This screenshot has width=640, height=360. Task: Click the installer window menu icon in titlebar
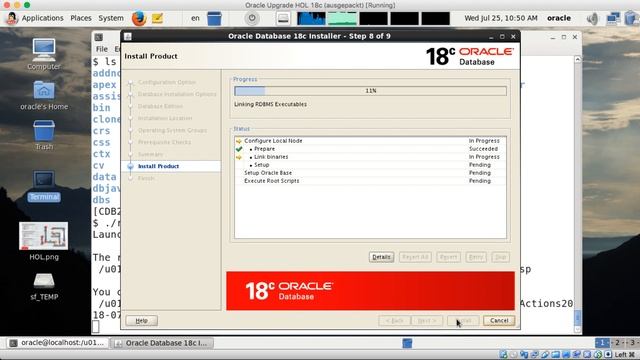pyautogui.click(x=128, y=36)
